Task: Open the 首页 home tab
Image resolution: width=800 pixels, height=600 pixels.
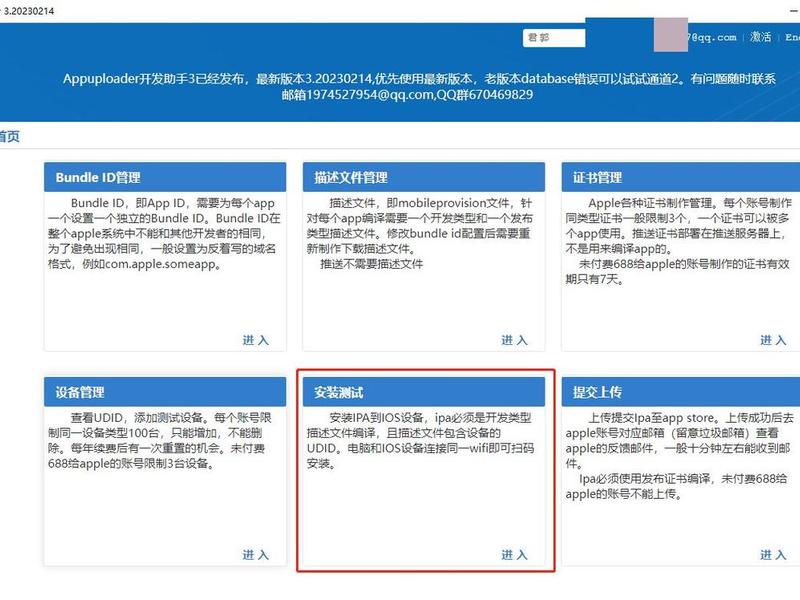Action: (x=9, y=136)
